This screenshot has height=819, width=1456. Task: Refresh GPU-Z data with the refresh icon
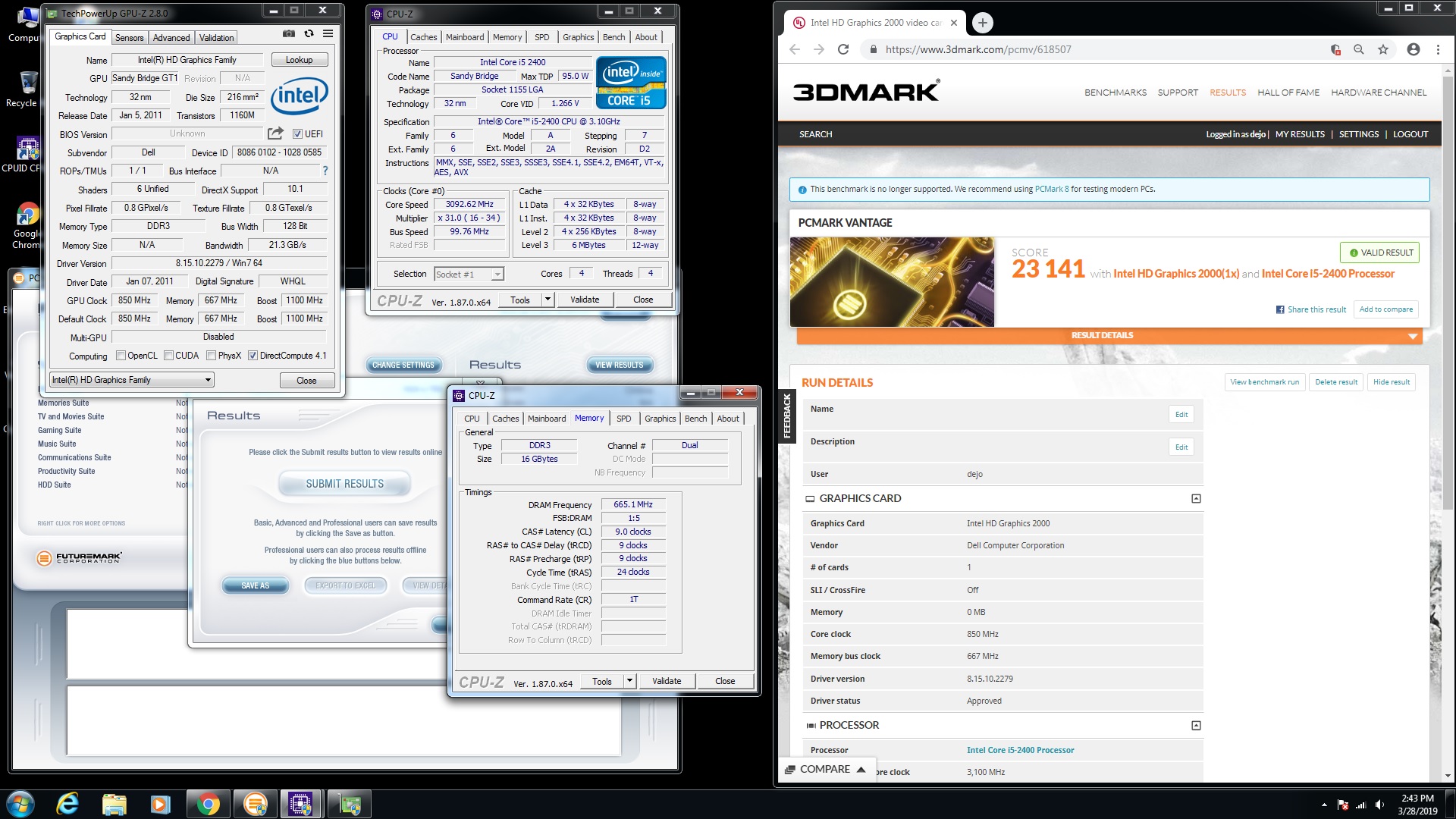tap(309, 33)
